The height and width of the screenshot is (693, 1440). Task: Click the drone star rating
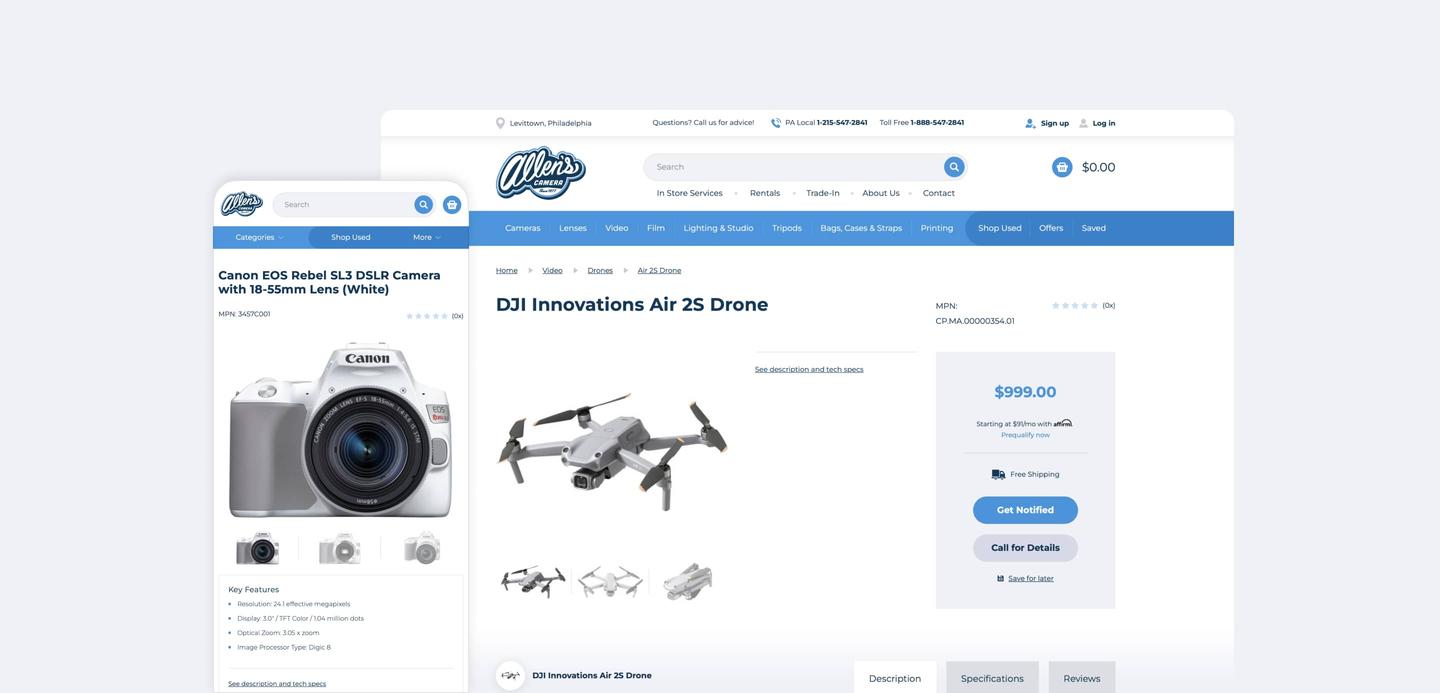pyautogui.click(x=1075, y=305)
